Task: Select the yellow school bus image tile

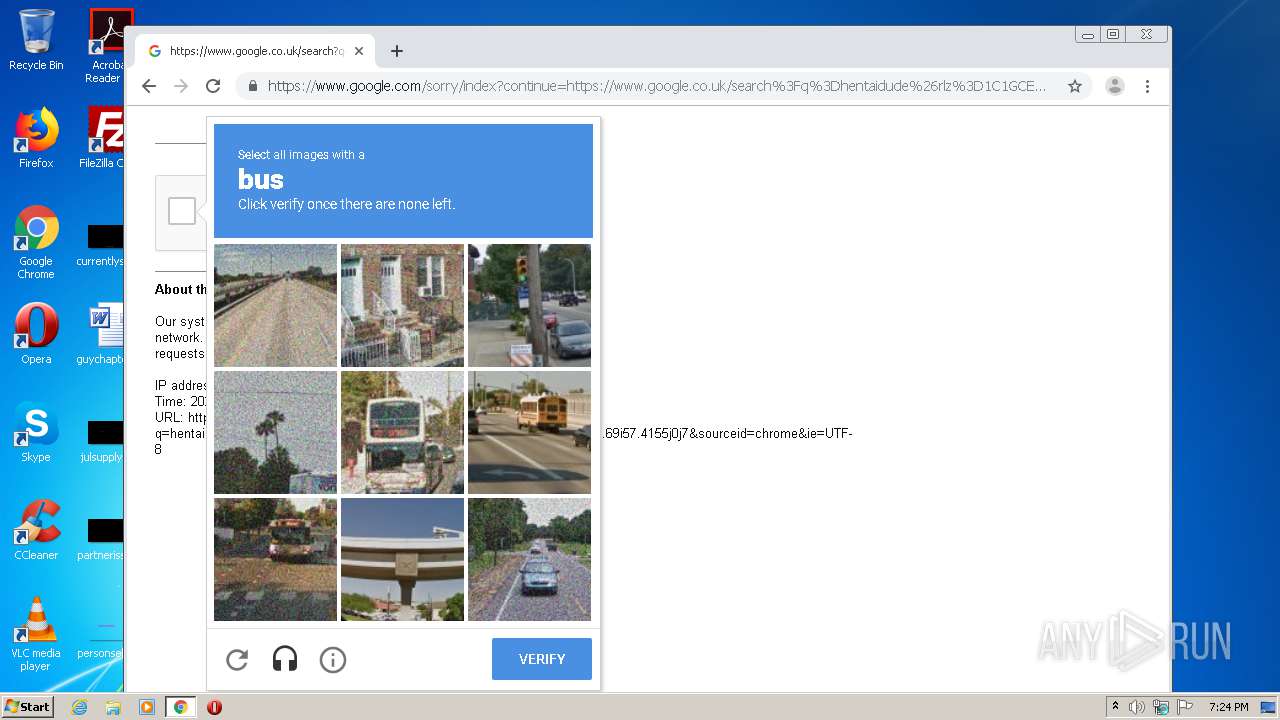Action: tap(529, 432)
